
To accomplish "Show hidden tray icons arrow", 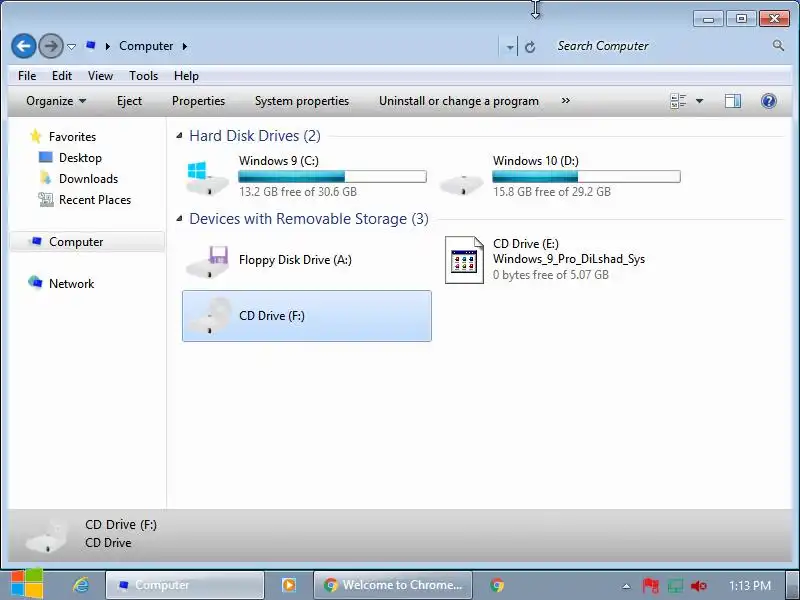I will [626, 586].
